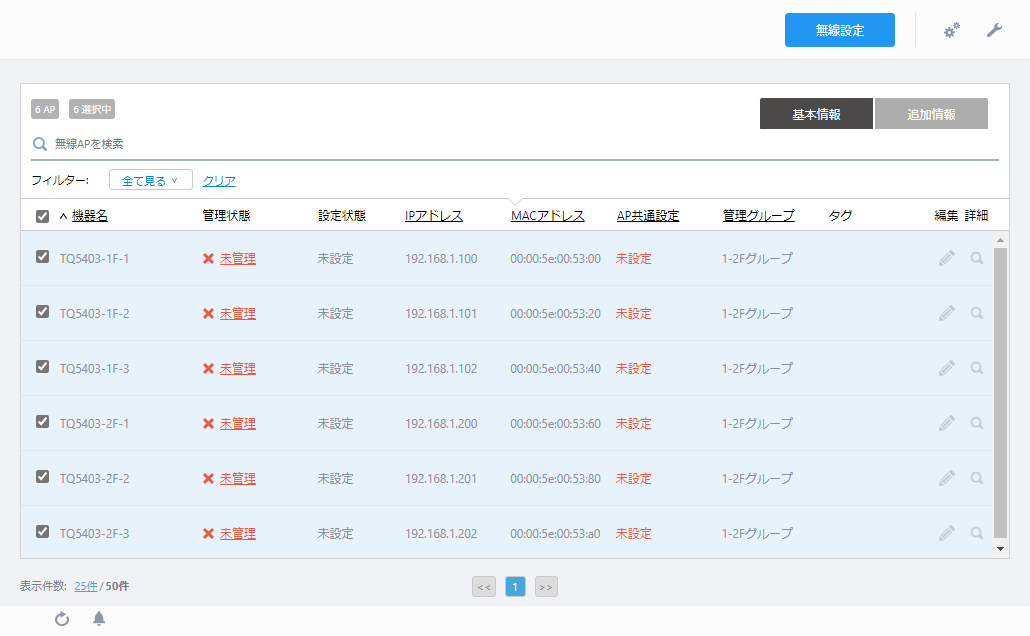Open the 全て見る filter dropdown
The height and width of the screenshot is (636, 1030).
pos(150,180)
